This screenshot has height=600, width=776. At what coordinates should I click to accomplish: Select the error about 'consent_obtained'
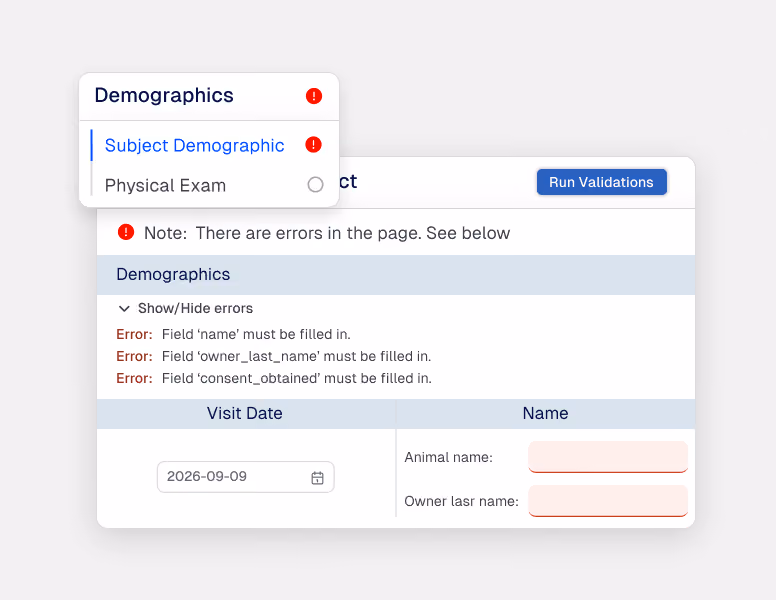point(274,378)
